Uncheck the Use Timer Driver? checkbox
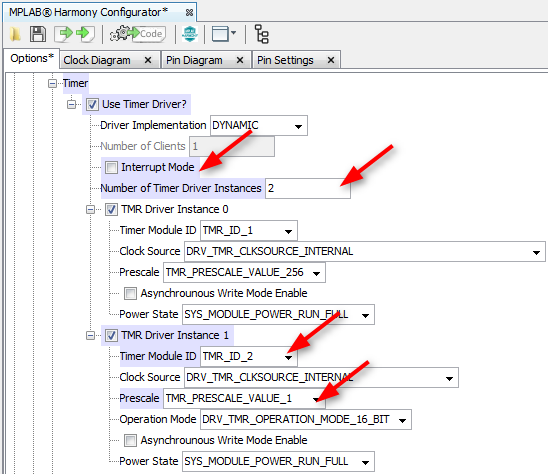 pos(92,105)
